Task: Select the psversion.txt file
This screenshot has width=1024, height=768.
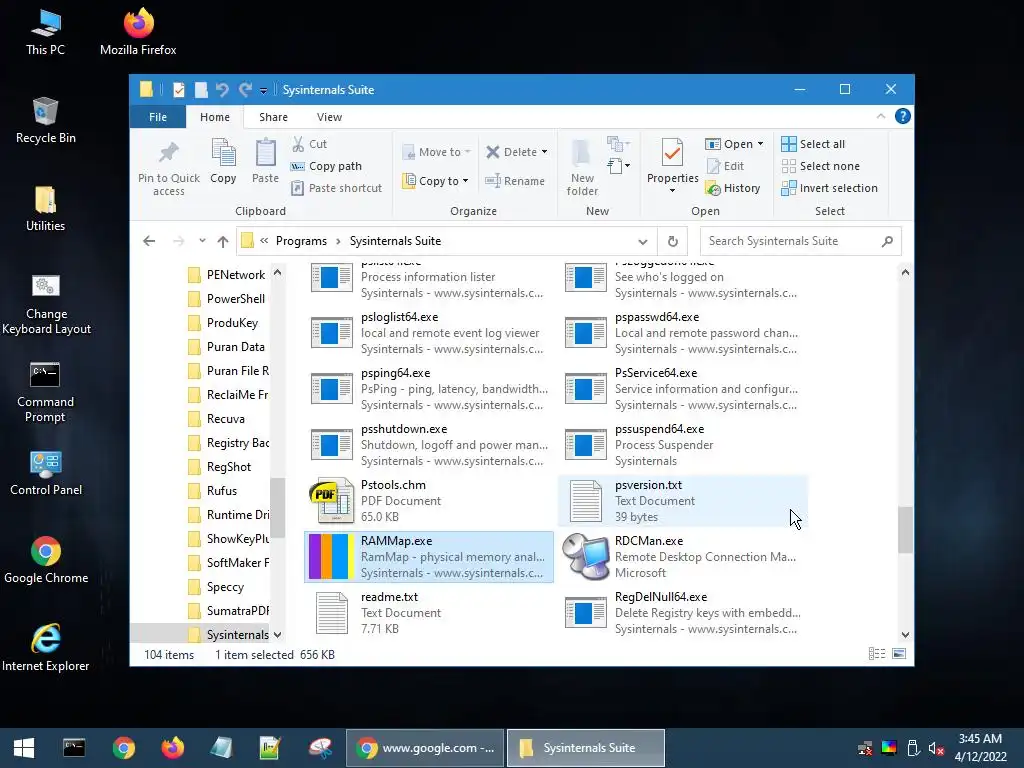Action: (x=682, y=500)
